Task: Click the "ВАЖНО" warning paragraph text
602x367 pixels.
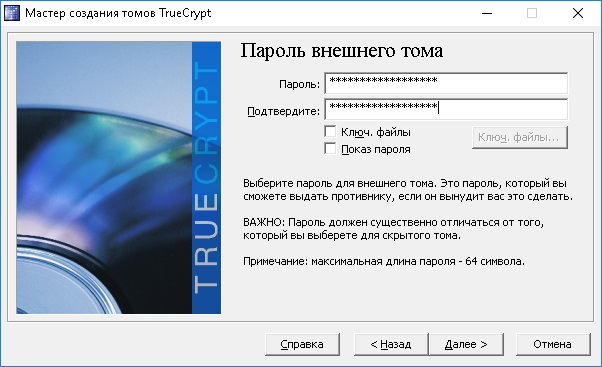Action: (394, 228)
